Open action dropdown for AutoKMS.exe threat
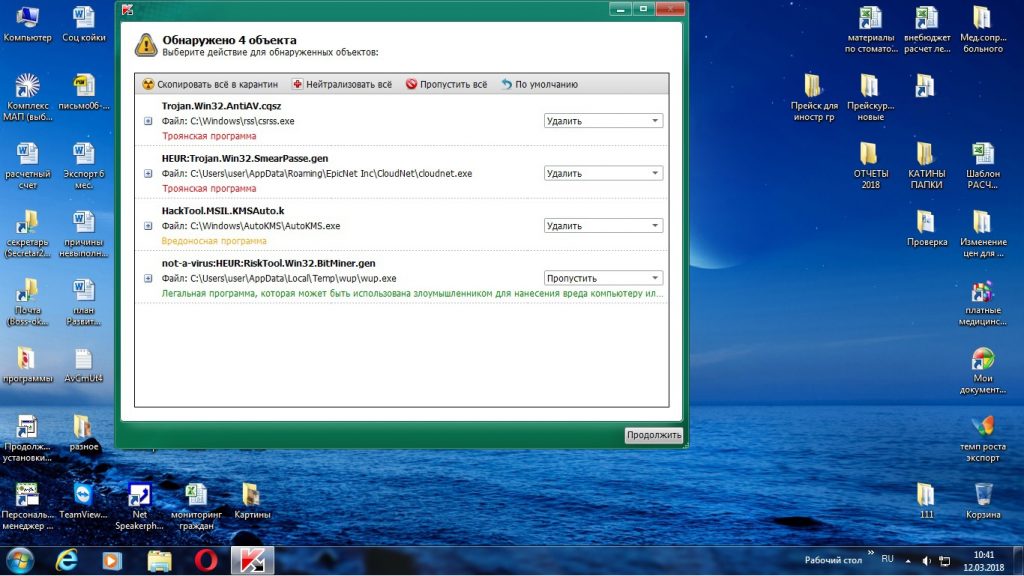This screenshot has width=1024, height=576. [603, 225]
